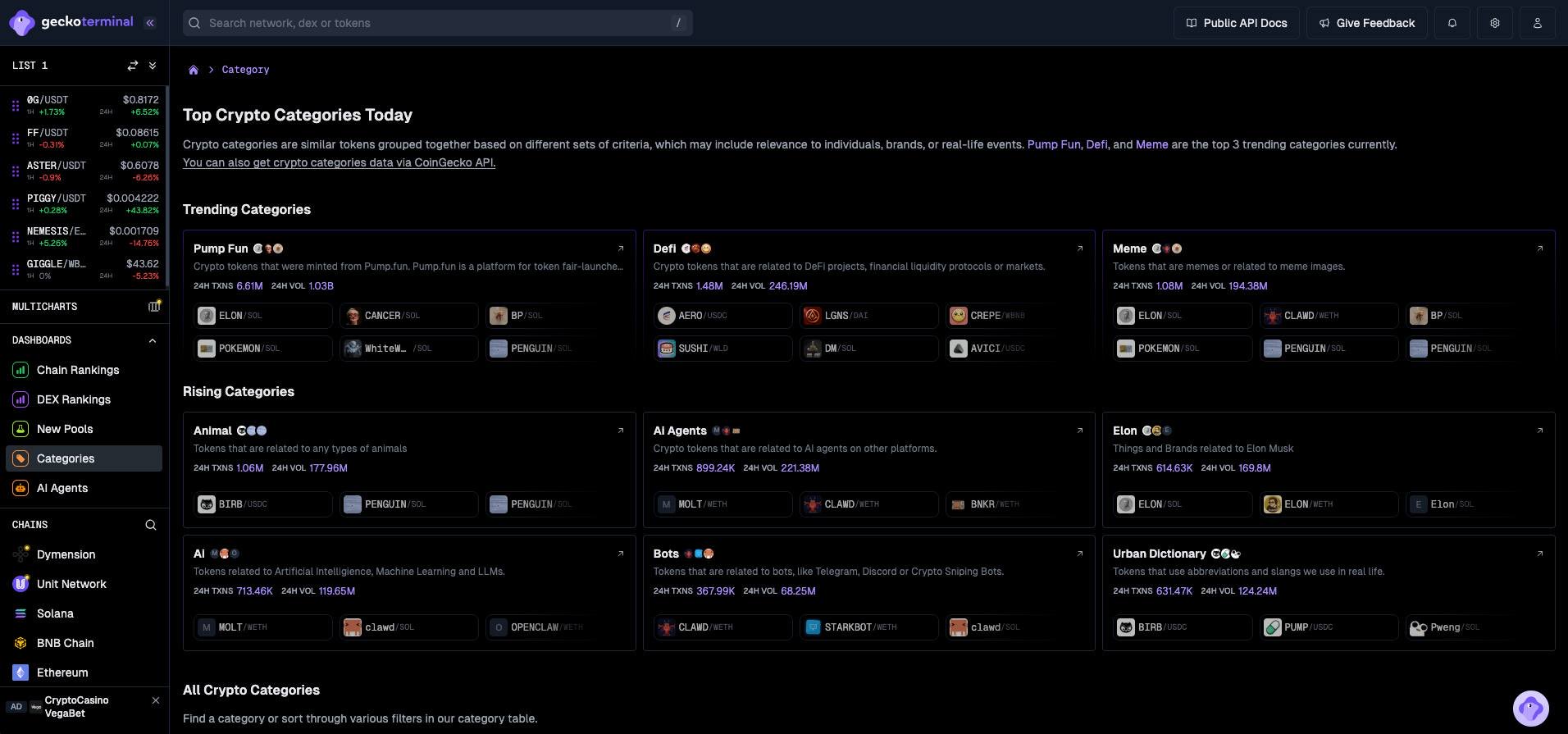This screenshot has width=1568, height=734.
Task: Click the notifications bell icon
Action: [x=1452, y=23]
